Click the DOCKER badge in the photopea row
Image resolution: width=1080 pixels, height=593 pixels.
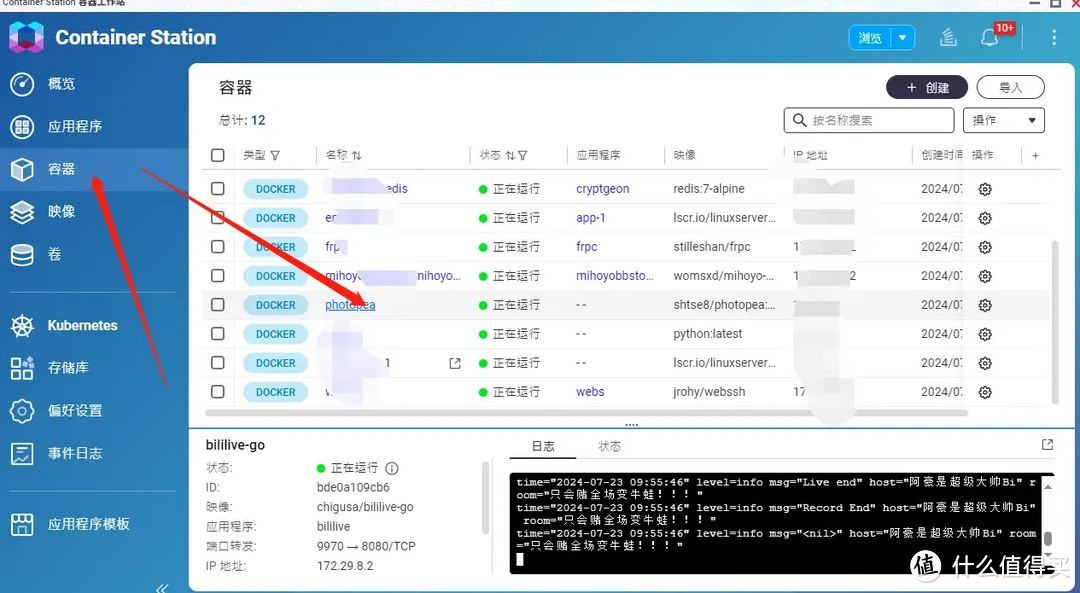tap(276, 304)
